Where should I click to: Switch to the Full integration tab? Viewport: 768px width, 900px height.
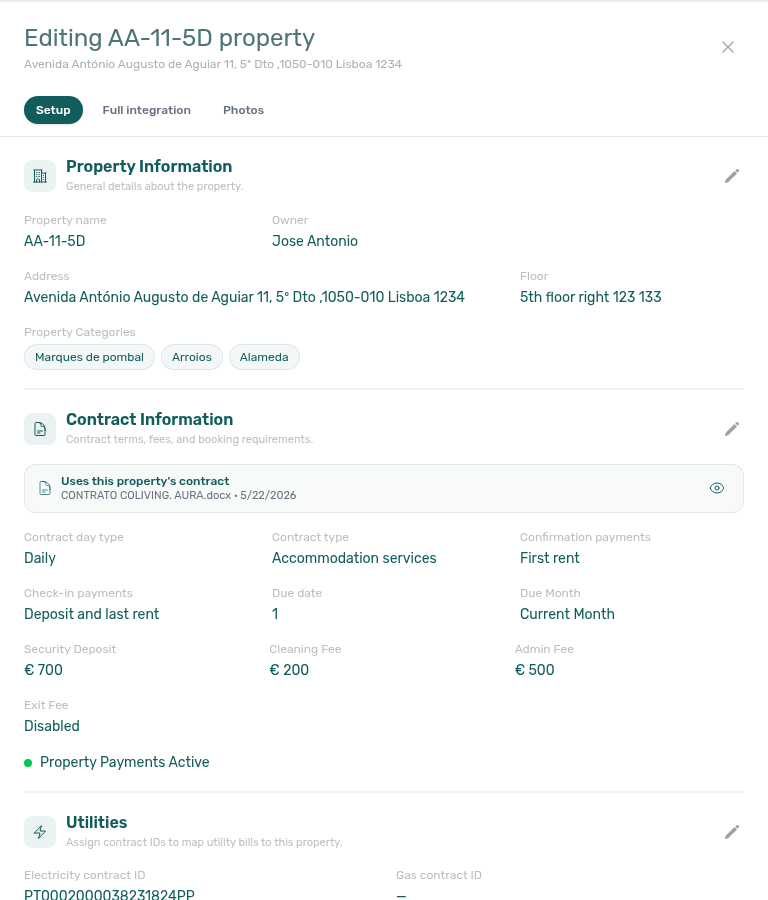pos(146,110)
